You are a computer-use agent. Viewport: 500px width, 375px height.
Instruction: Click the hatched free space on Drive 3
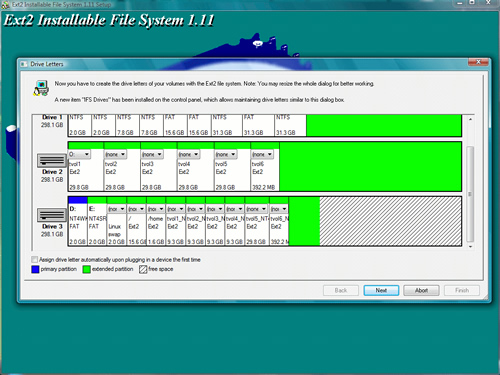pos(390,221)
